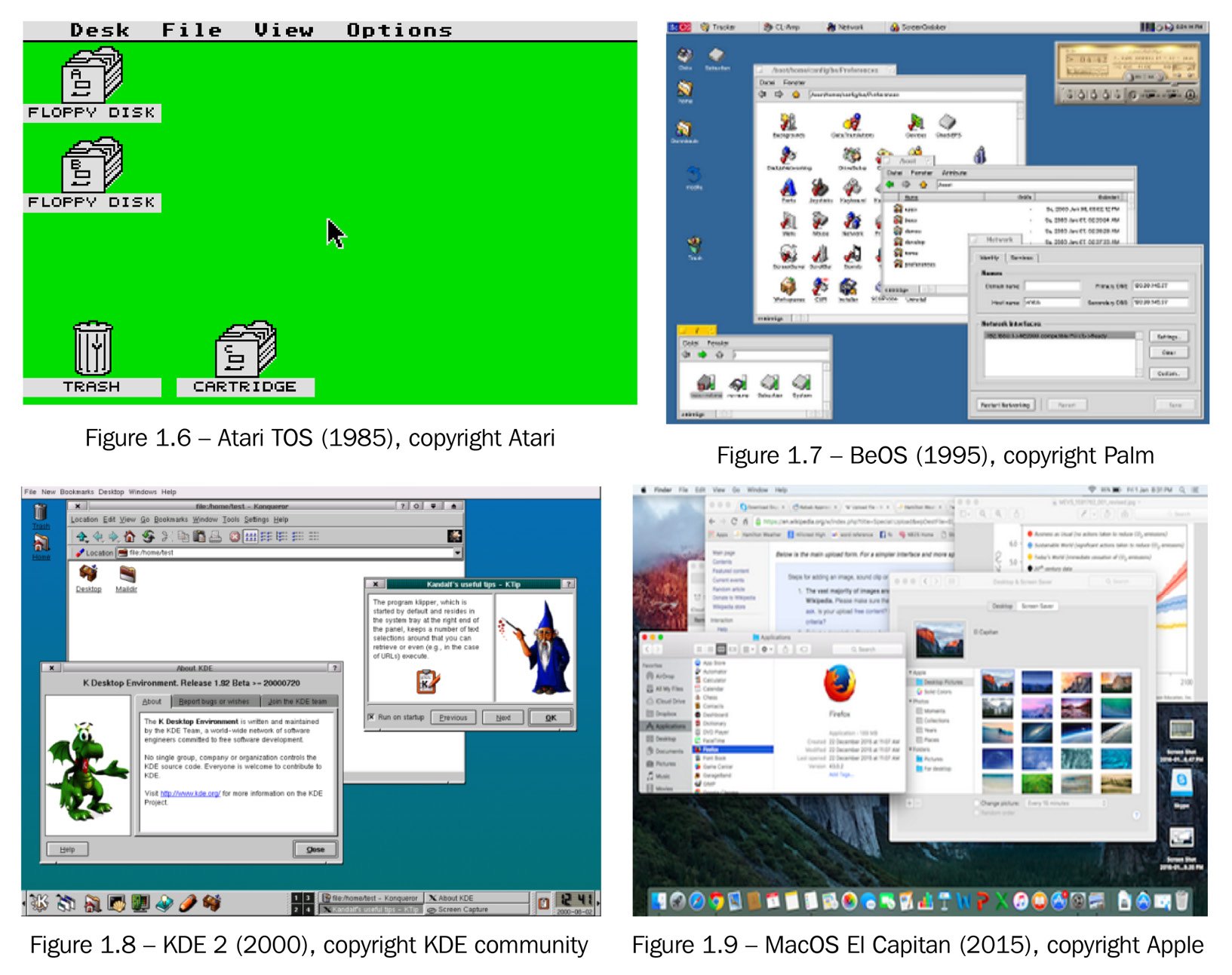Open the Backgrounds preference icon in BeOS
This screenshot has height=975, width=1232.
click(788, 125)
